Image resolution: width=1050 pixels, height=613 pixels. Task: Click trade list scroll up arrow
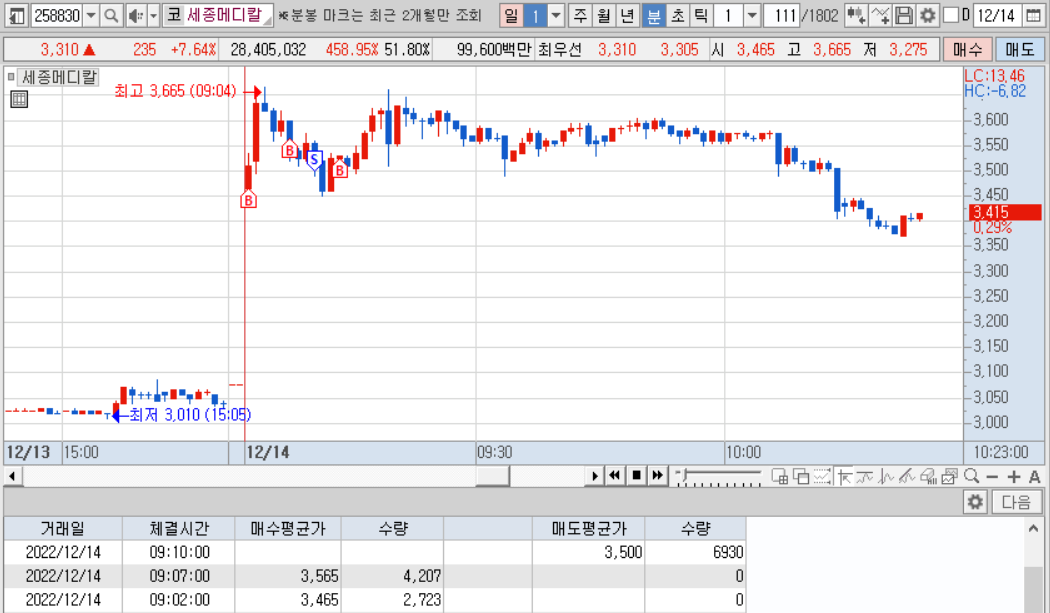(1033, 529)
